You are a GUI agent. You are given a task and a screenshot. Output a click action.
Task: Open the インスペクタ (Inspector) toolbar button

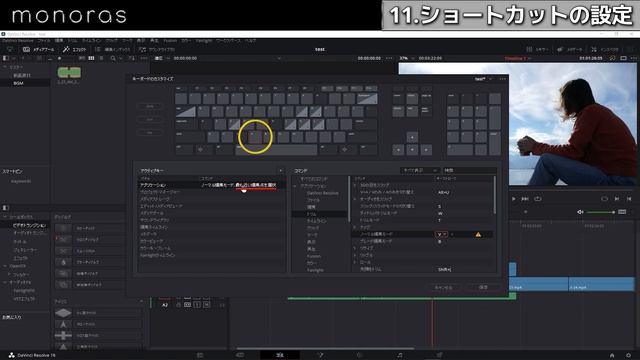click(604, 49)
